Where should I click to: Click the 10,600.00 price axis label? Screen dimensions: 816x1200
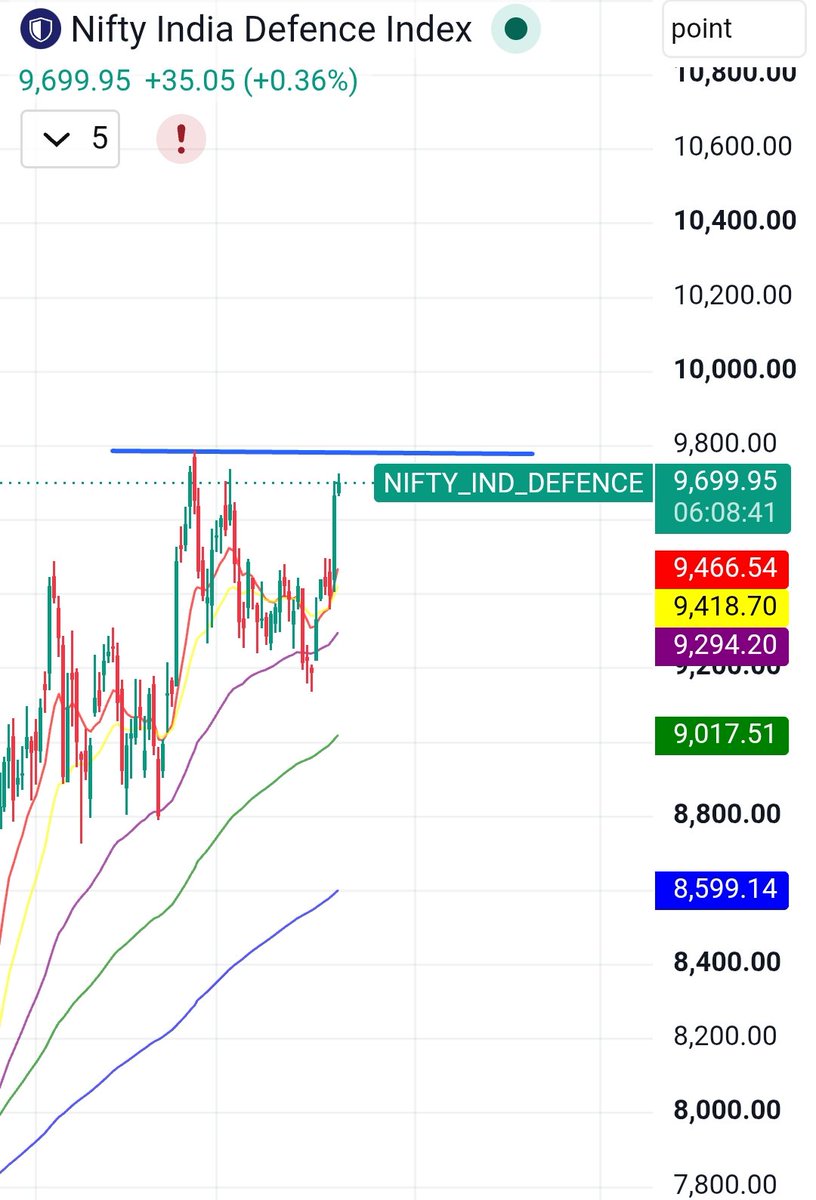[733, 147]
